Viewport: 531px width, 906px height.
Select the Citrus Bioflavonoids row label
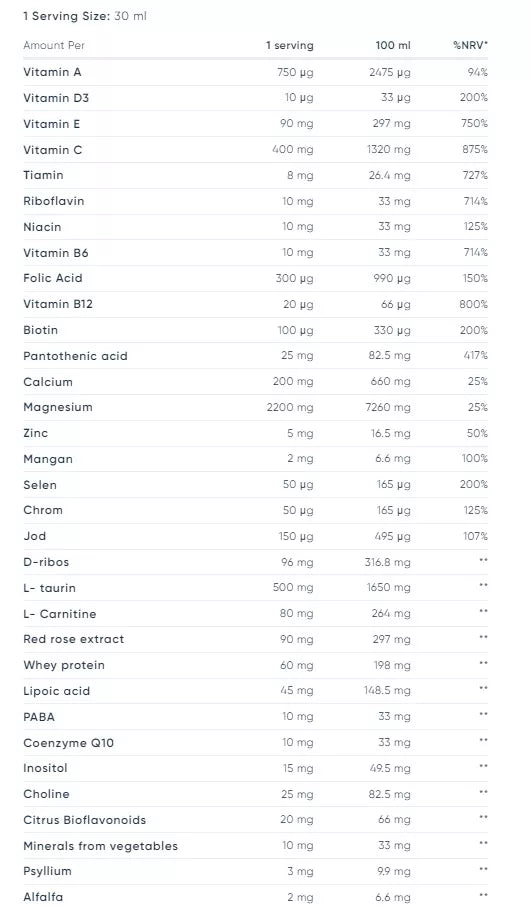pos(84,820)
